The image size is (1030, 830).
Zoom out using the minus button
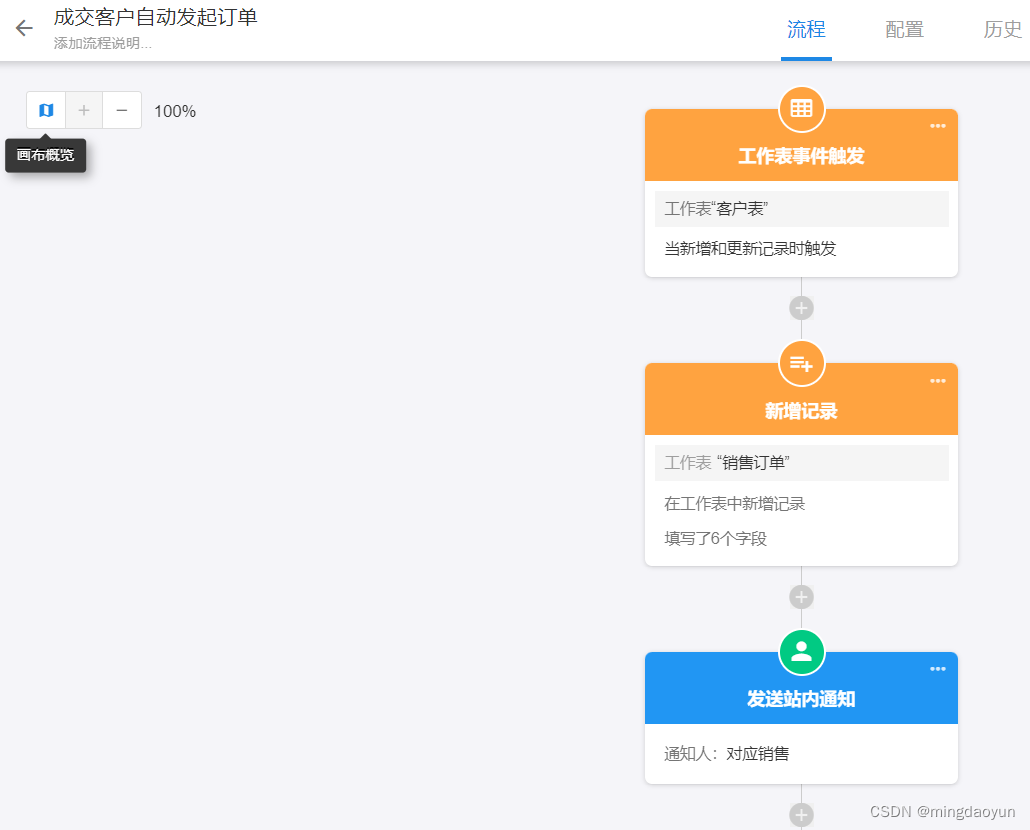(x=121, y=110)
